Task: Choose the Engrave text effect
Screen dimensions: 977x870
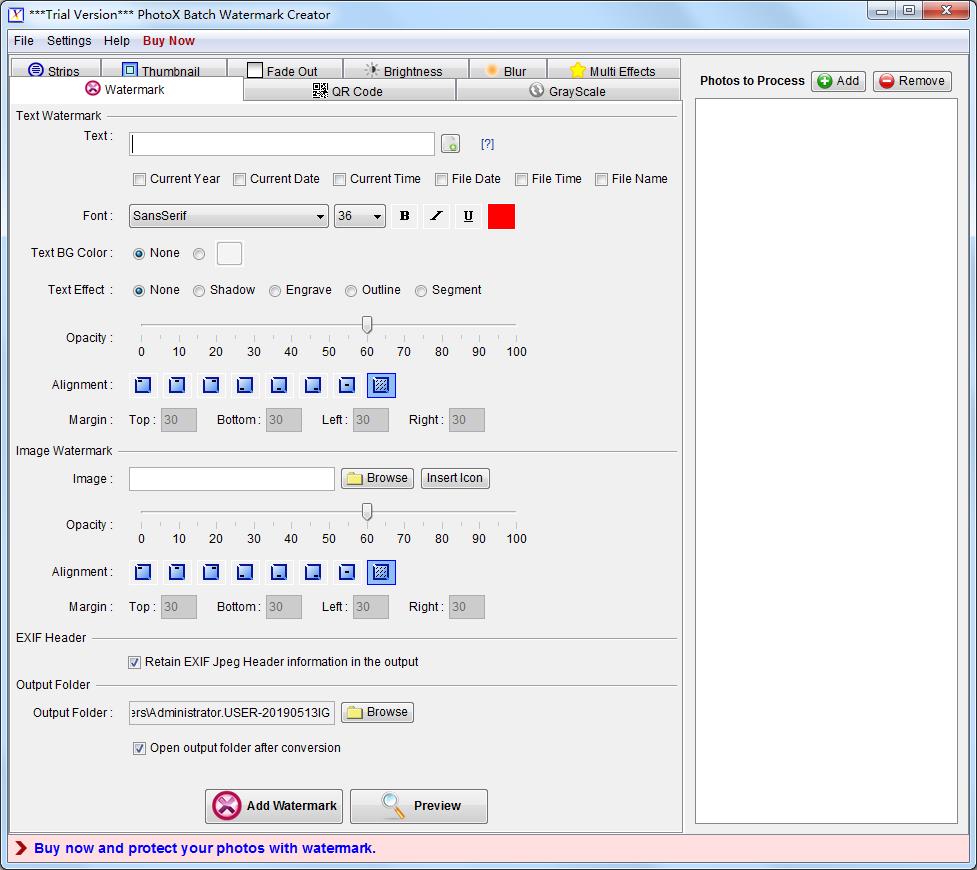Action: (x=275, y=291)
